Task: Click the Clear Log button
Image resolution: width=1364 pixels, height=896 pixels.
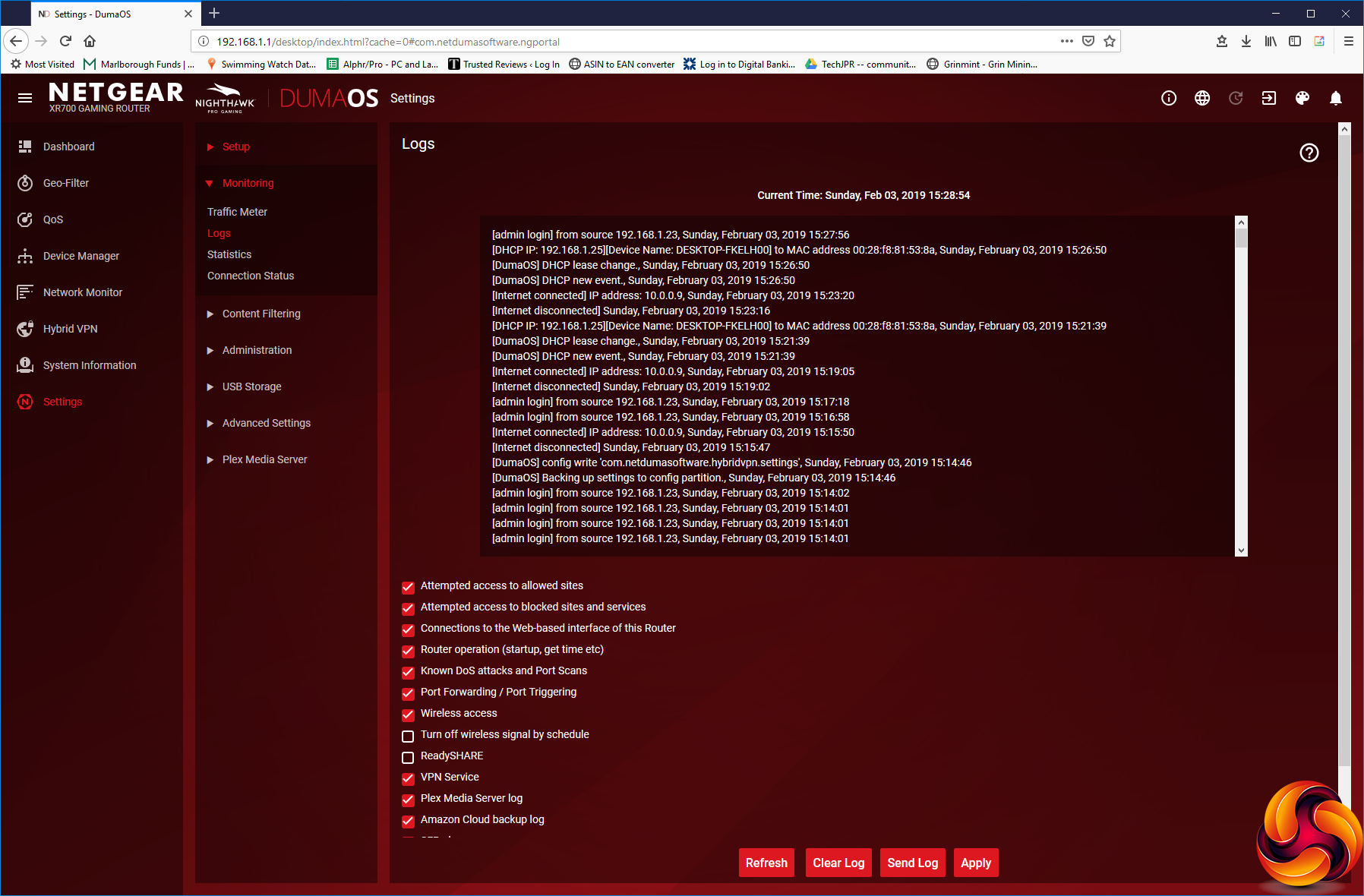Action: click(x=838, y=863)
